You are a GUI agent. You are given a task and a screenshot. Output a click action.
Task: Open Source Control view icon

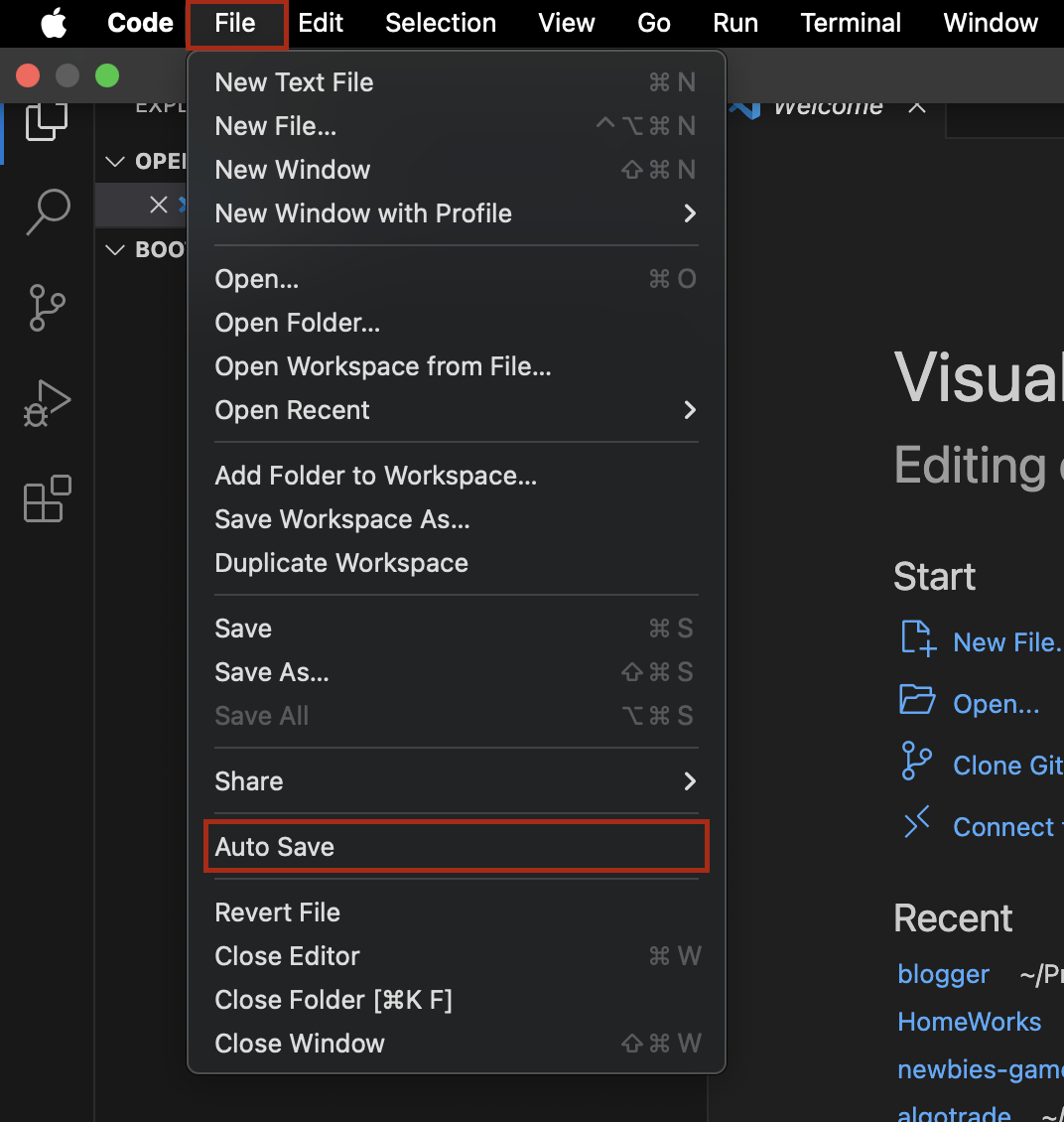click(48, 308)
